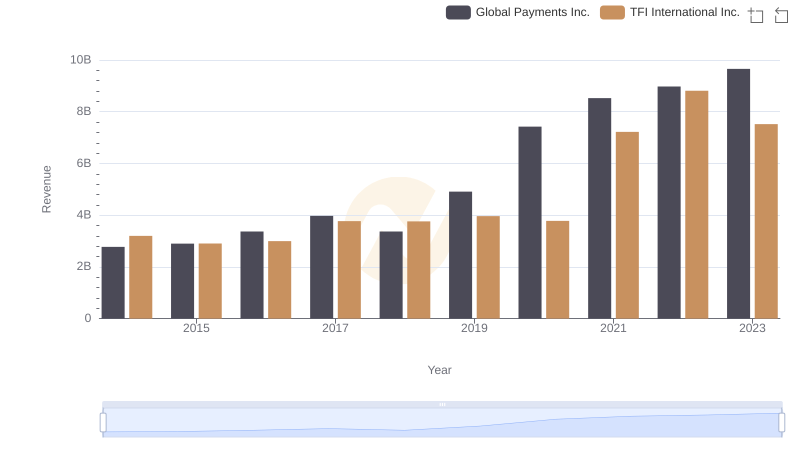Toggle TFI International Inc. legend series
Viewport: 800px width, 461px height.
(x=669, y=12)
